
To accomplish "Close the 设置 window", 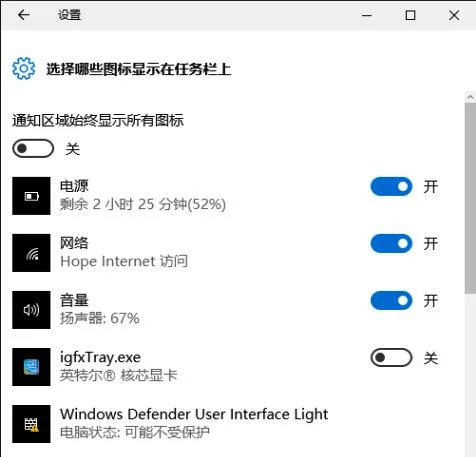I will pos(454,15).
